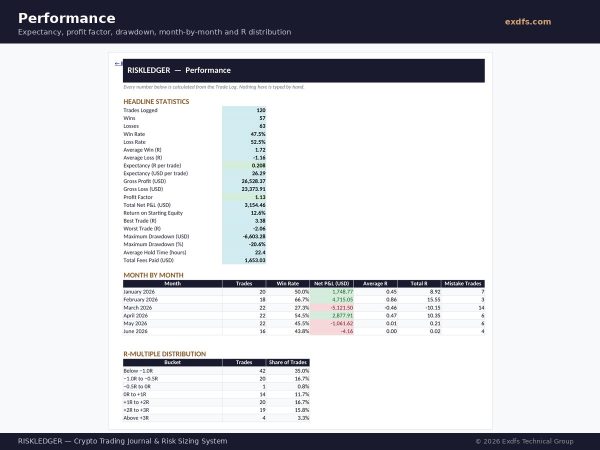Select the Above +3R bucket row
The image size is (600, 450).
(x=216, y=418)
